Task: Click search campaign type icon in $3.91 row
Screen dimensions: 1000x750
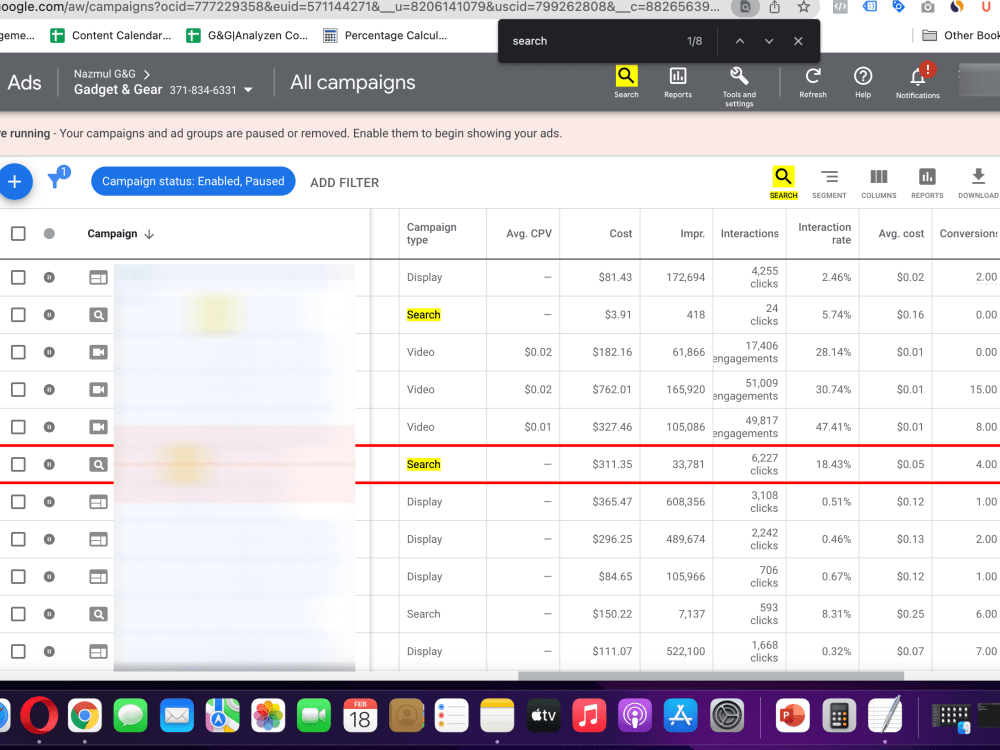Action: point(98,315)
